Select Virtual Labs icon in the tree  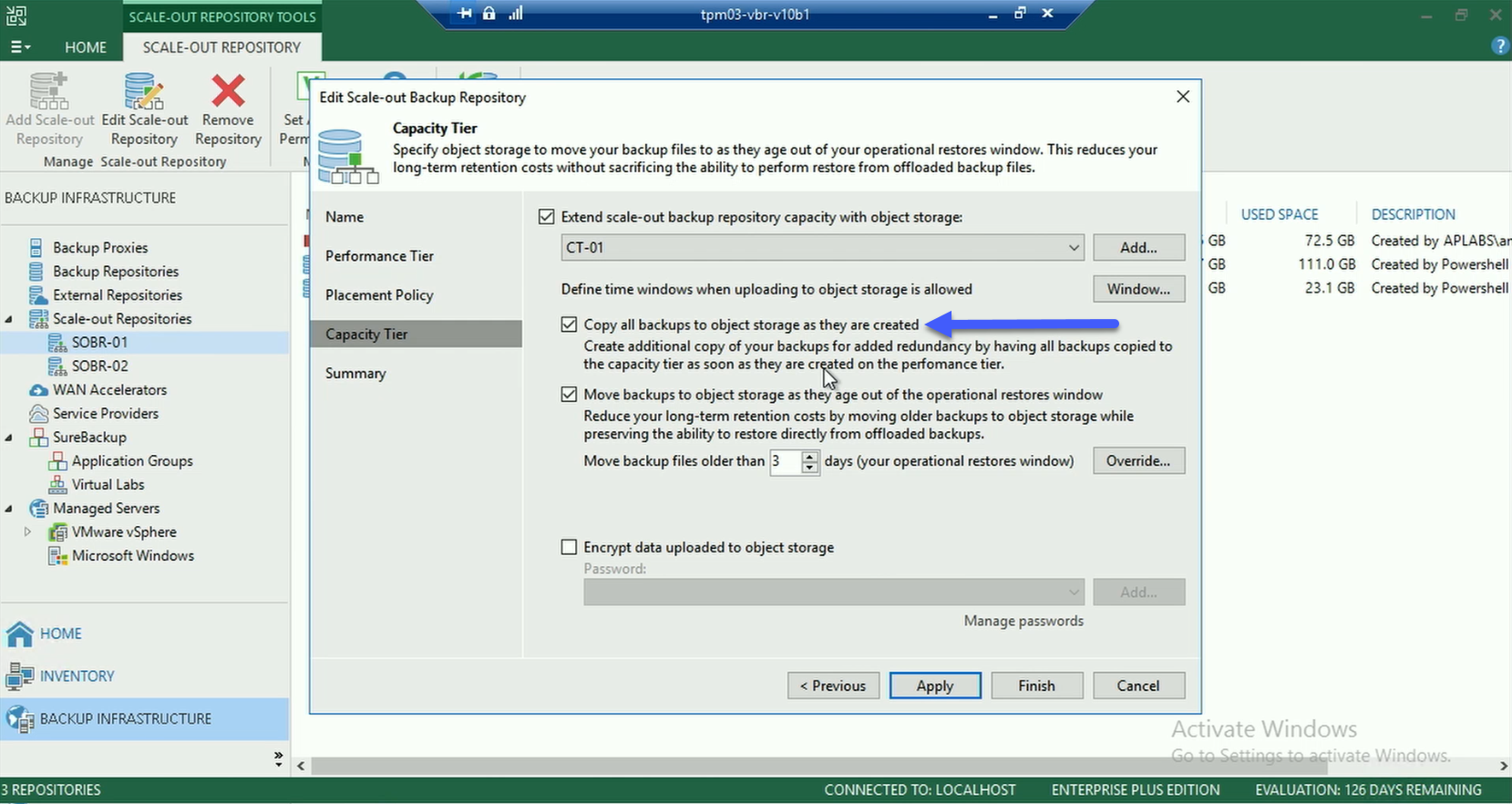pyautogui.click(x=57, y=485)
